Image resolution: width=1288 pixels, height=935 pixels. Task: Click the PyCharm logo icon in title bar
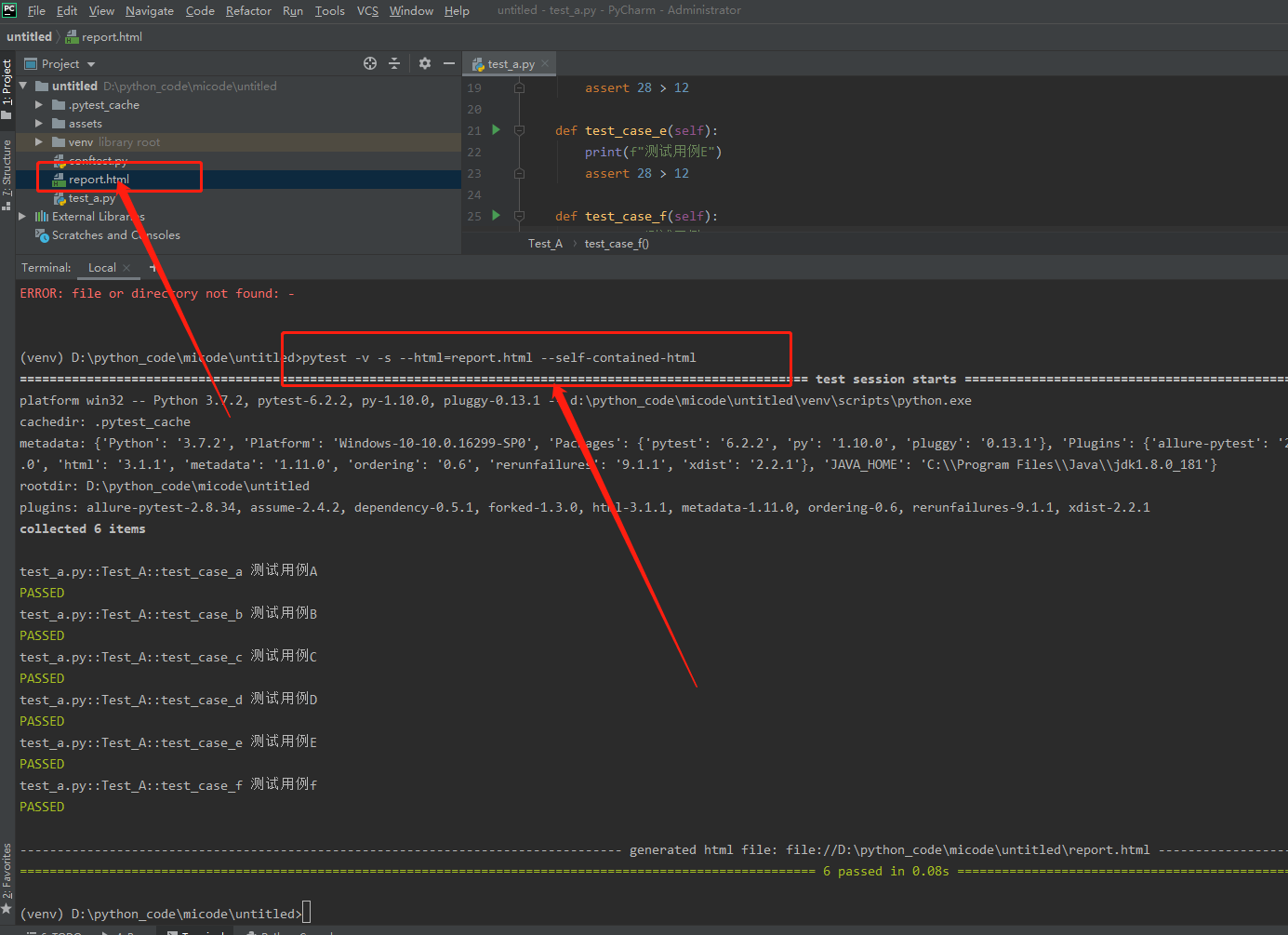9,10
